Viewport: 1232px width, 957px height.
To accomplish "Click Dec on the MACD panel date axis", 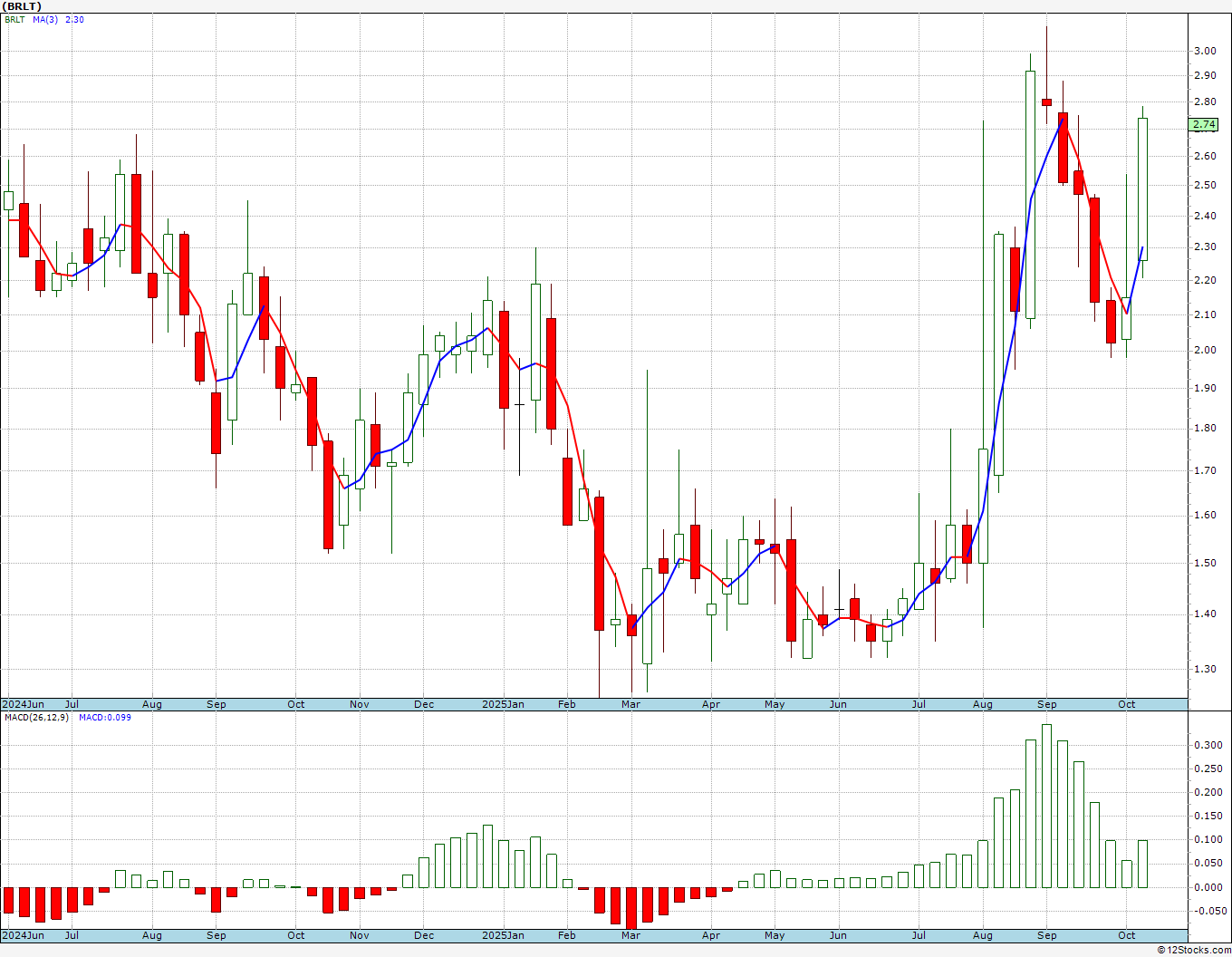I will 424,935.
